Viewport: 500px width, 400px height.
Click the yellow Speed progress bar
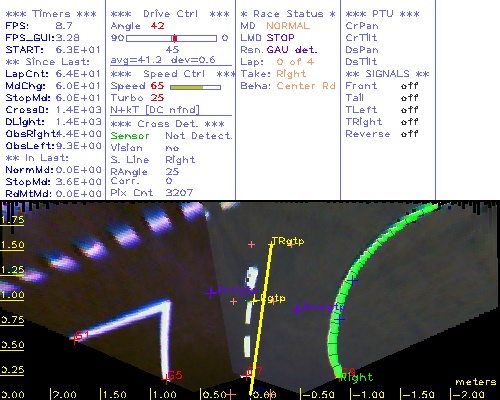click(195, 87)
